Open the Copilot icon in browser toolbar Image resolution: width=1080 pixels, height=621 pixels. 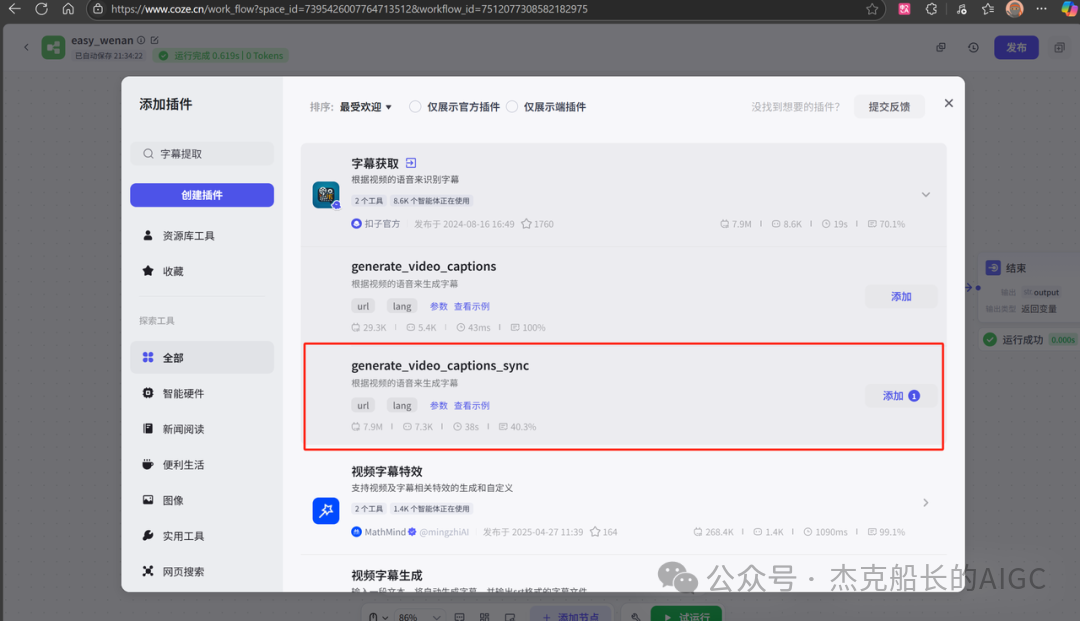[x=1070, y=9]
